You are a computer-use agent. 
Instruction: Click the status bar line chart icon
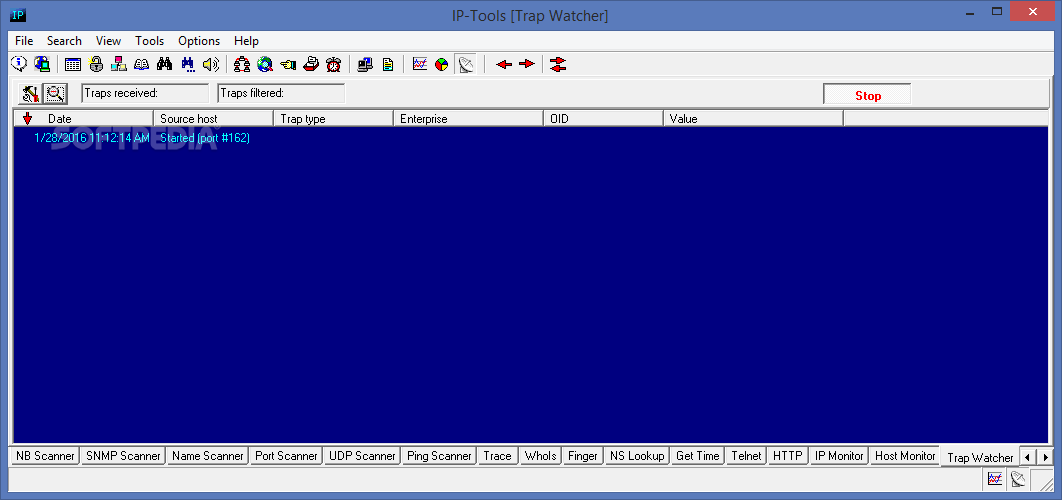tap(995, 479)
